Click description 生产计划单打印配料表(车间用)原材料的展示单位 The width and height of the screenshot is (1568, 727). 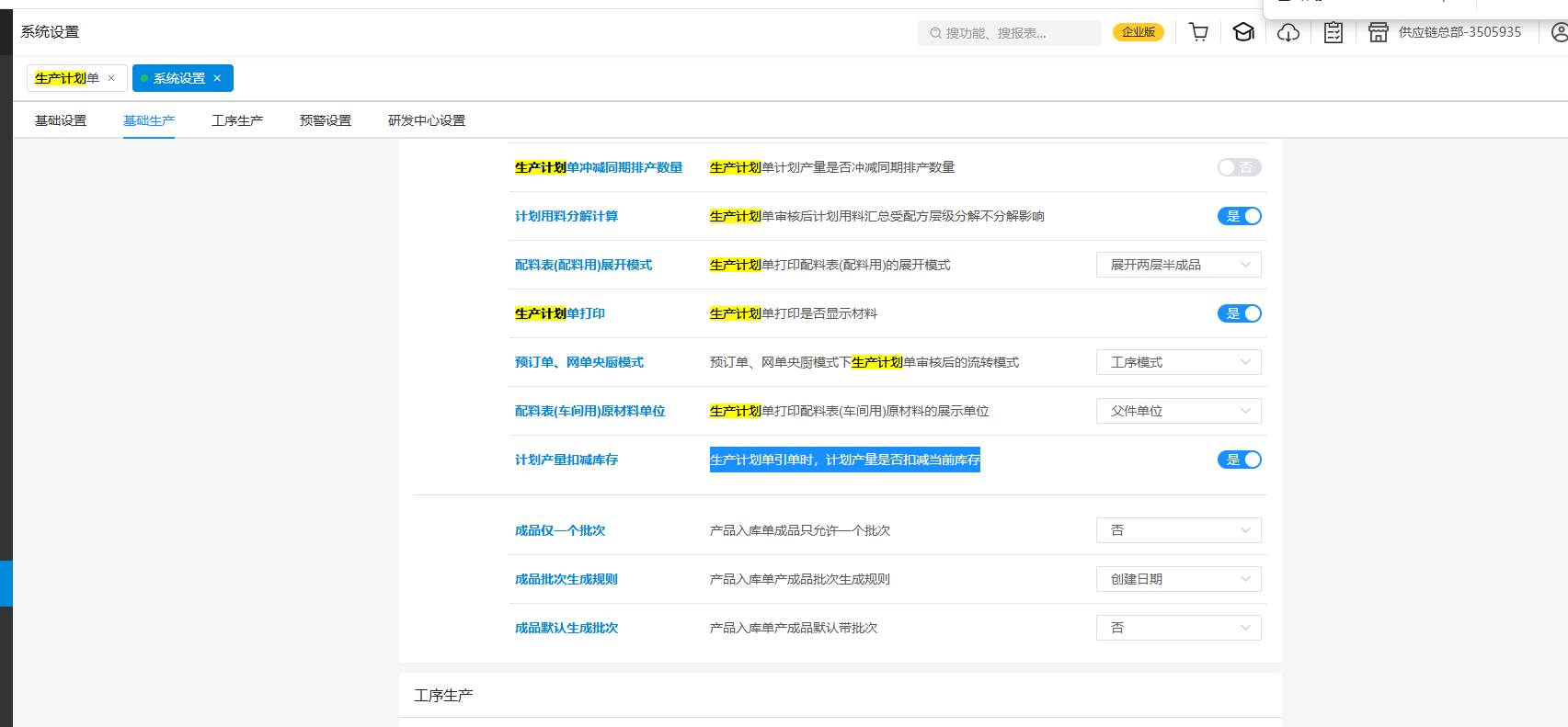[850, 411]
